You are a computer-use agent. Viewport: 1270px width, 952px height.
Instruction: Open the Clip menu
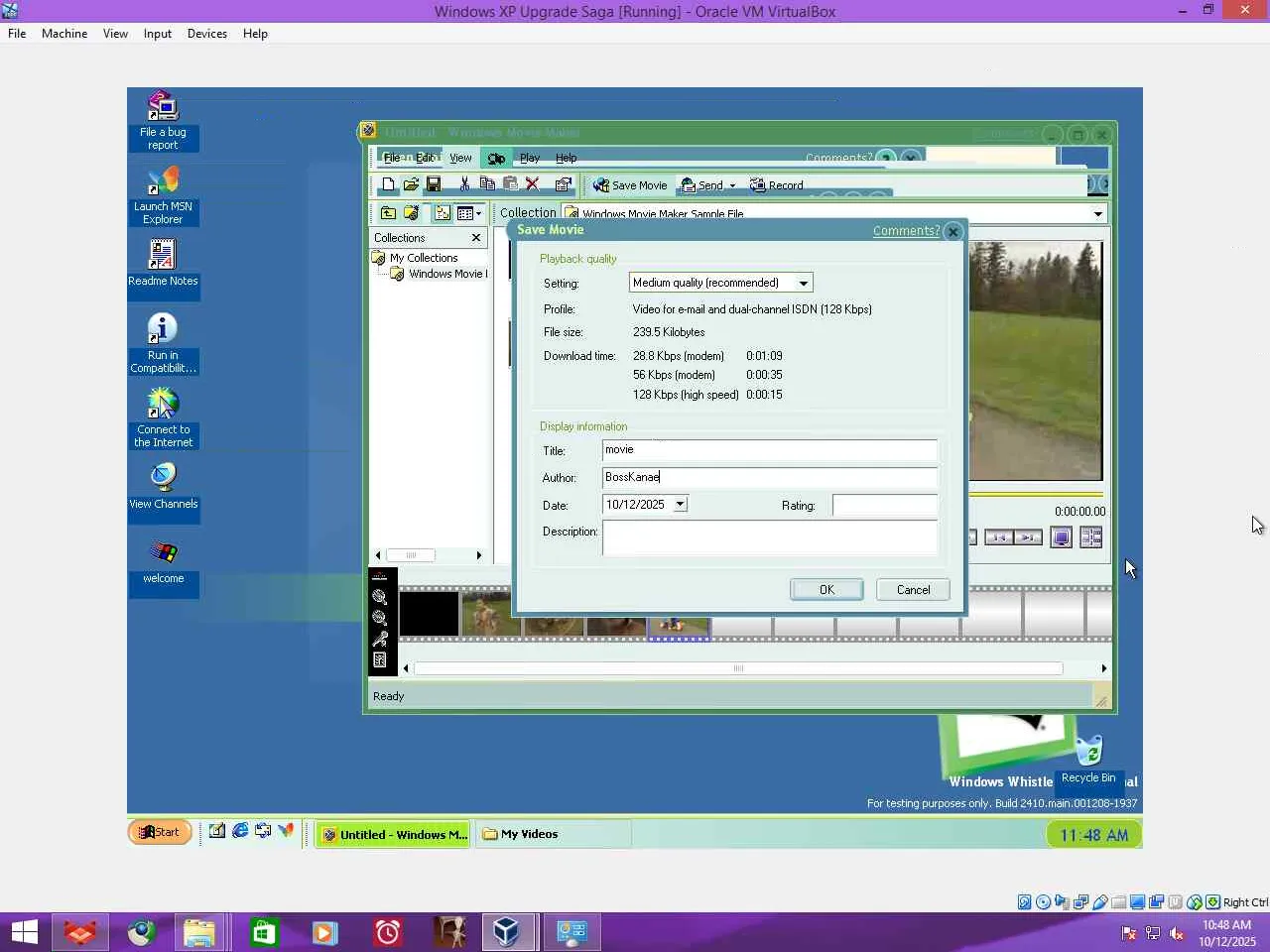496,158
